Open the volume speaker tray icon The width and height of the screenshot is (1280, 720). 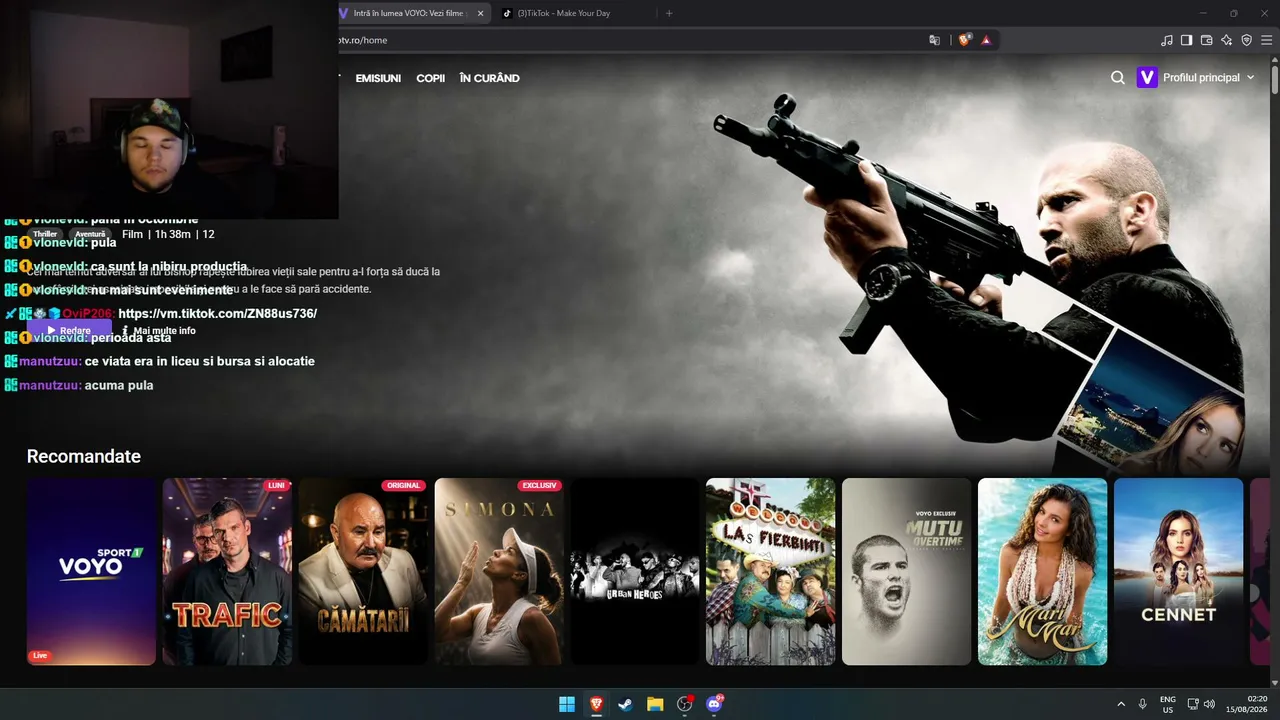coord(1209,704)
